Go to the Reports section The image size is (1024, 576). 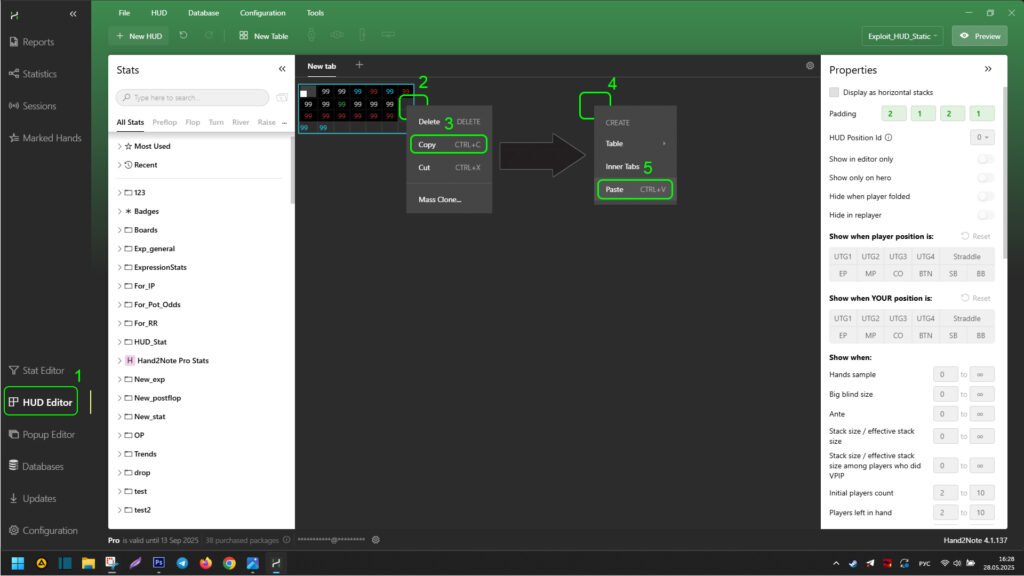(x=38, y=42)
